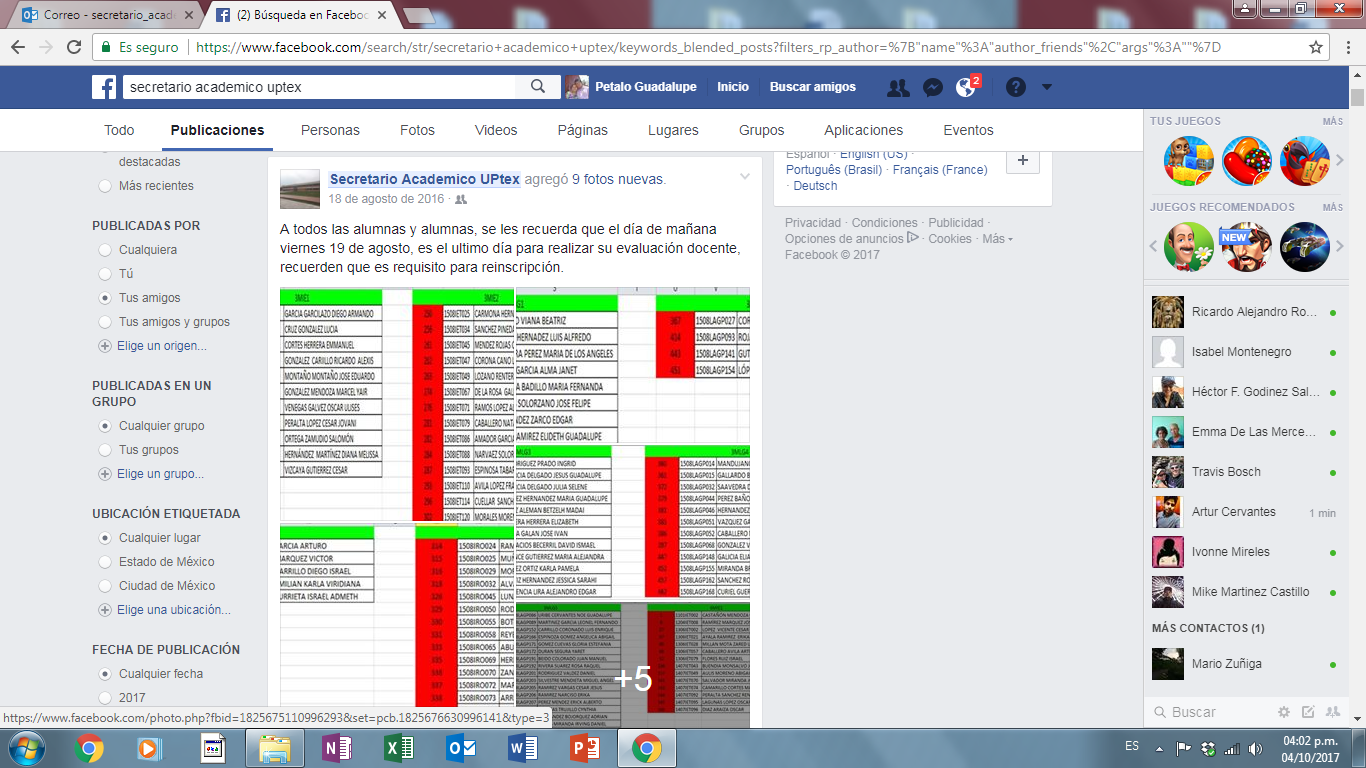Open account menu dropdown arrow

coord(1047,87)
